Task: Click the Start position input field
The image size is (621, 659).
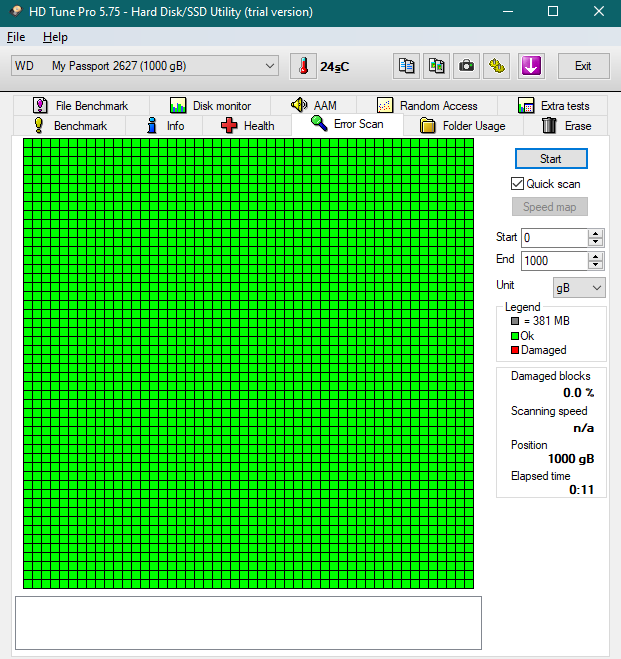Action: (x=554, y=238)
